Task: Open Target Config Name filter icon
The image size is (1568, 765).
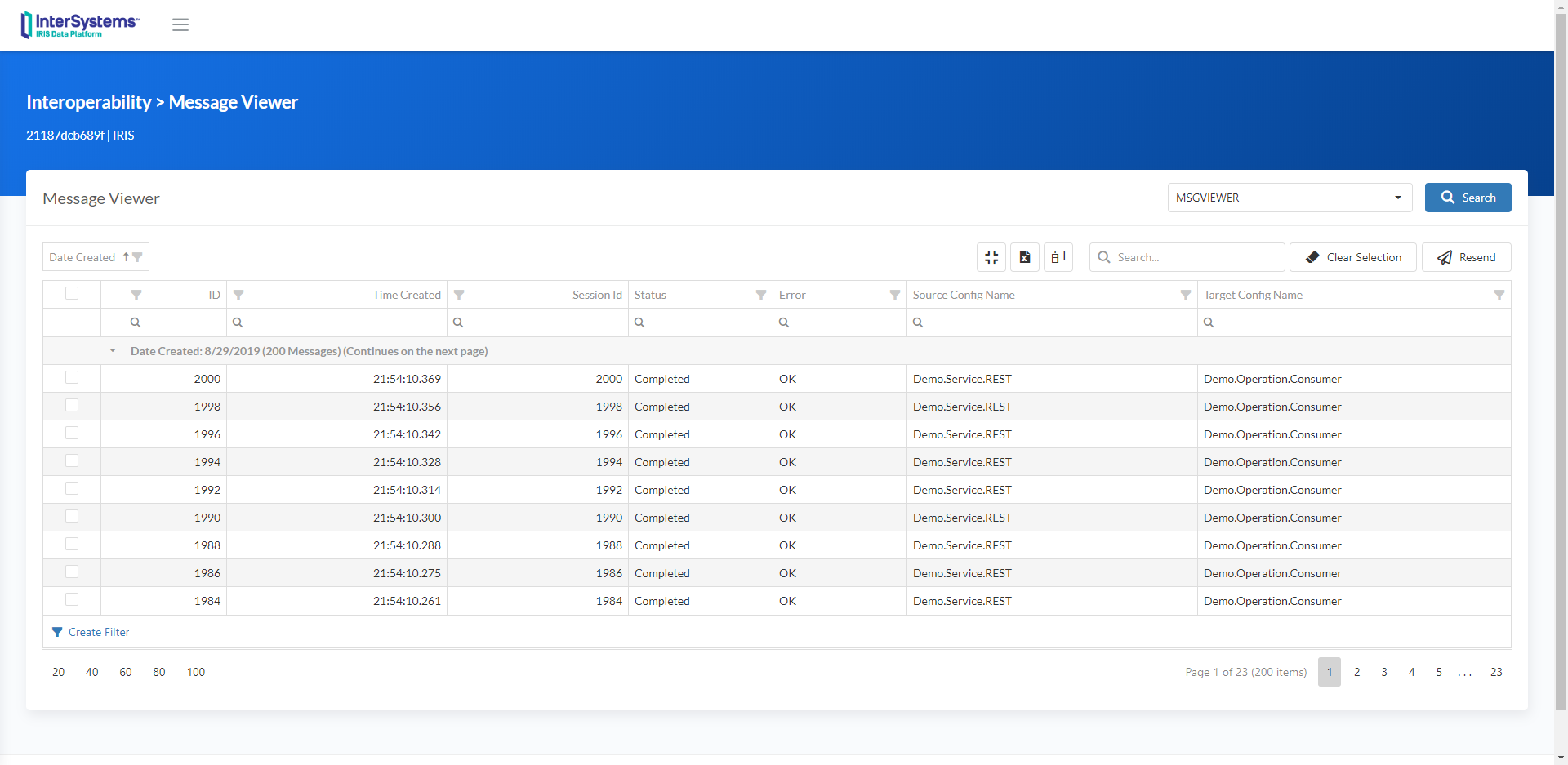Action: pos(1499,295)
